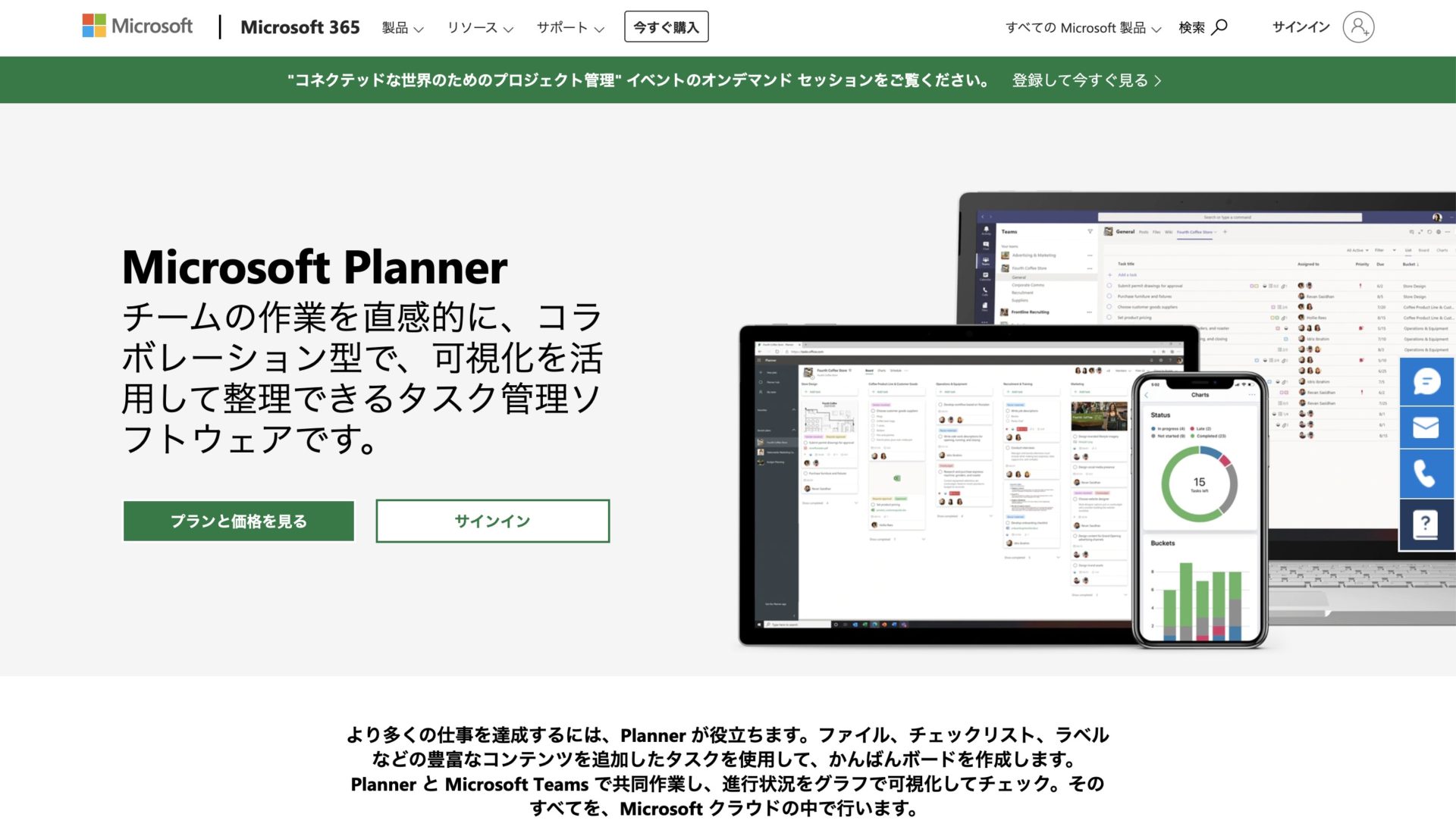Select サインイン in the top navigation
1456x833 pixels.
(1301, 27)
